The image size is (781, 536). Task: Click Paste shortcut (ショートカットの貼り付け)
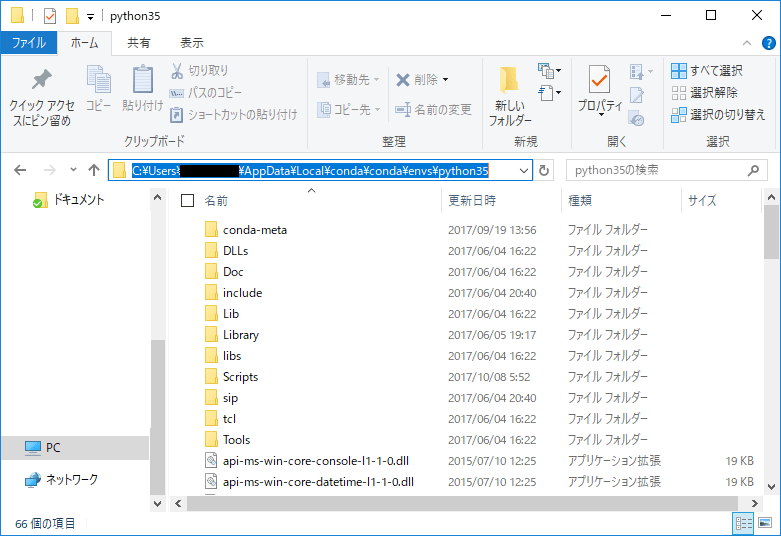(x=234, y=115)
